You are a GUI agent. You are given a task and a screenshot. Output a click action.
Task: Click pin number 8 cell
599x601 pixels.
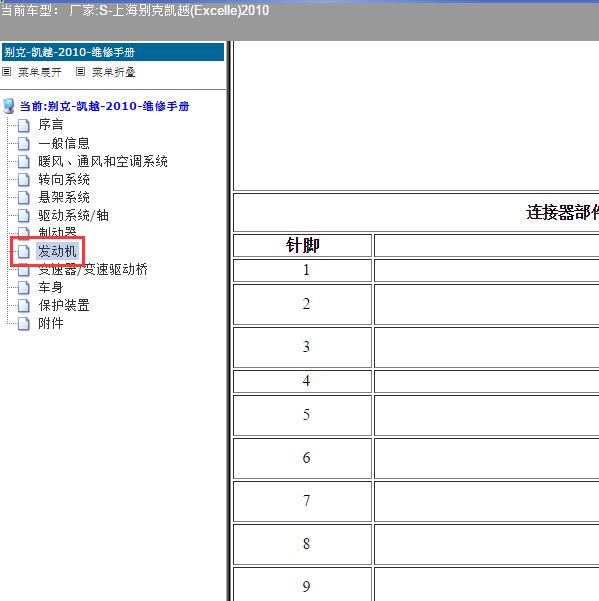(x=302, y=544)
